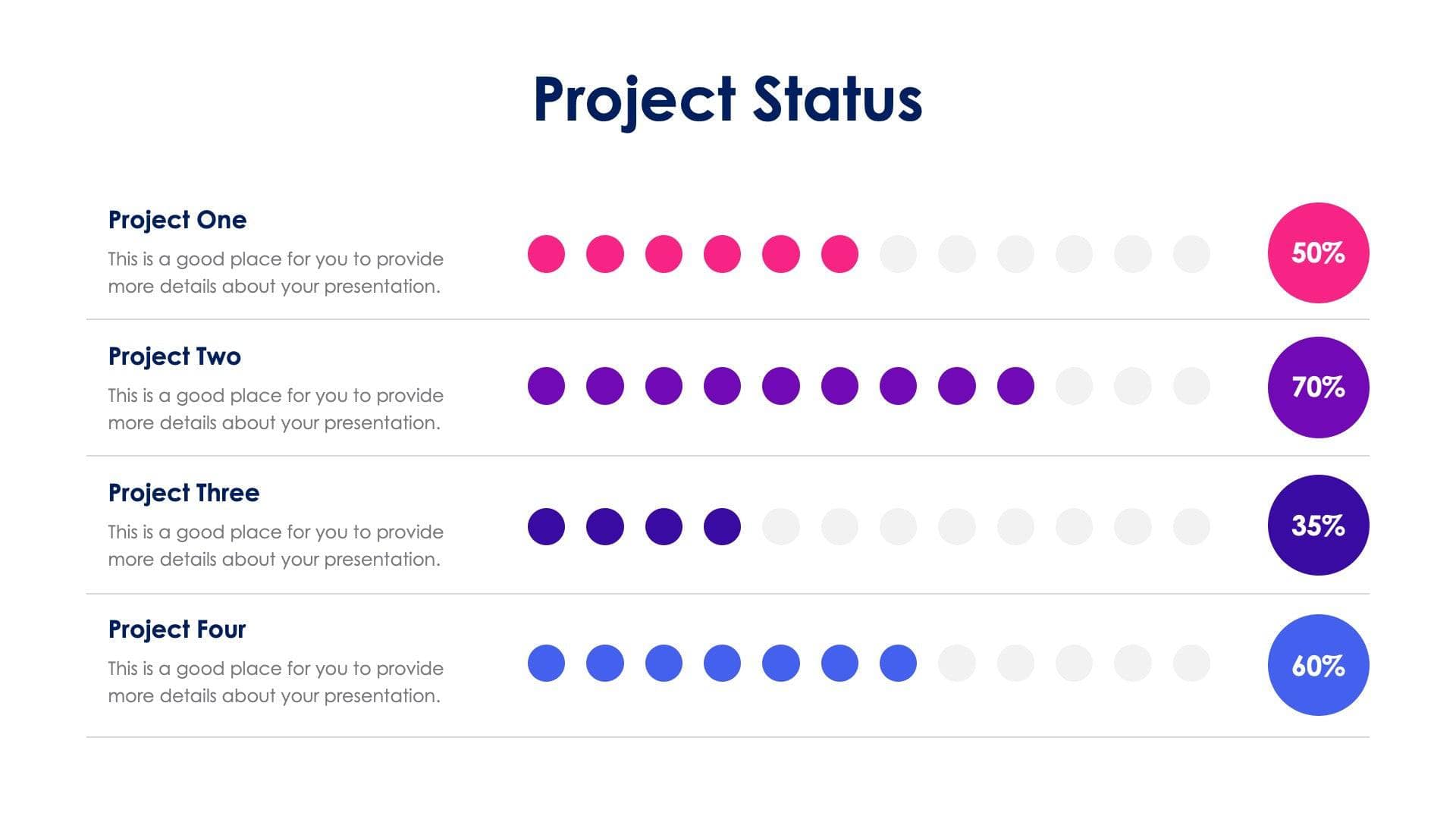Click the Project Two heading
The height and width of the screenshot is (819, 1456).
pyautogui.click(x=174, y=356)
